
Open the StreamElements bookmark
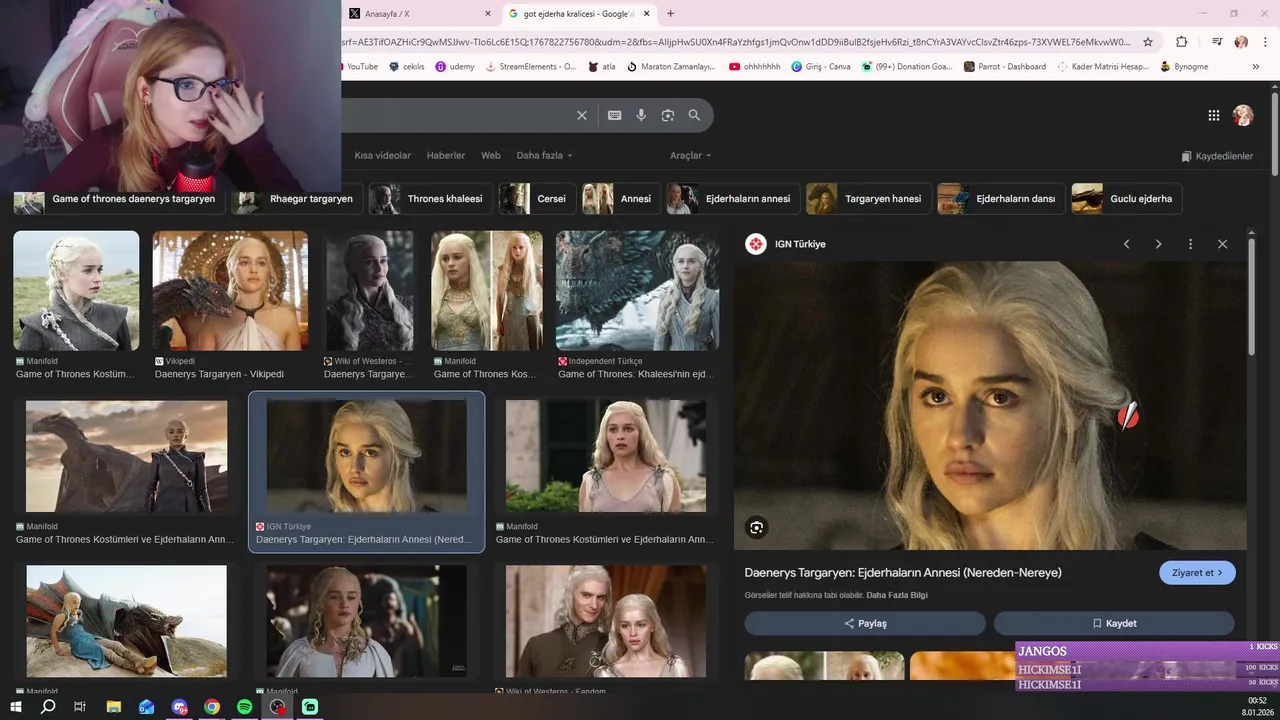click(x=531, y=67)
